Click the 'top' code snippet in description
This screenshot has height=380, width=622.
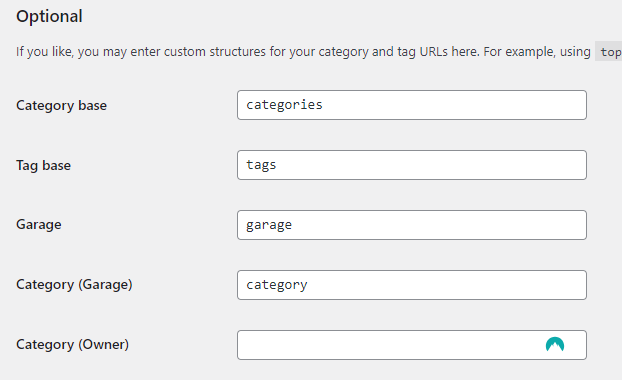(x=609, y=52)
